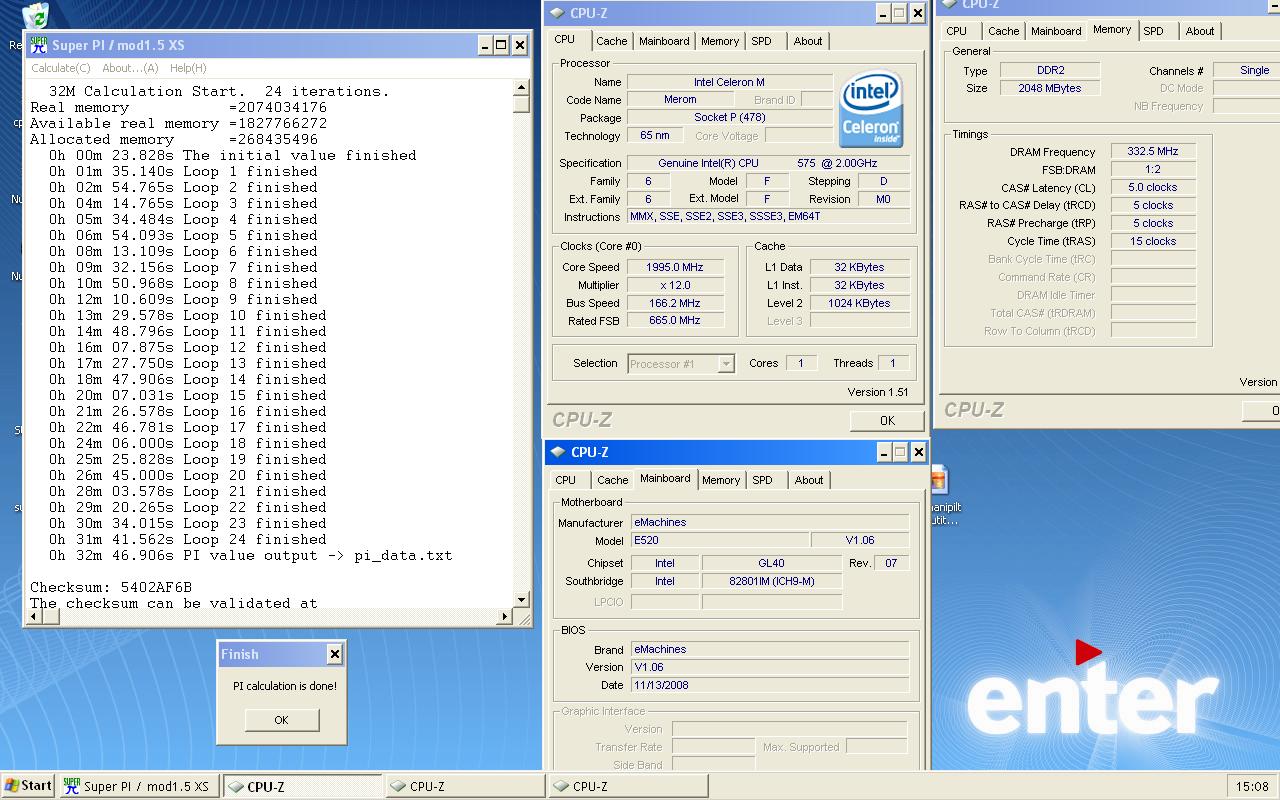Click Super PI vertical scrollbar up arrow
Image resolution: width=1280 pixels, height=800 pixels.
(x=521, y=89)
